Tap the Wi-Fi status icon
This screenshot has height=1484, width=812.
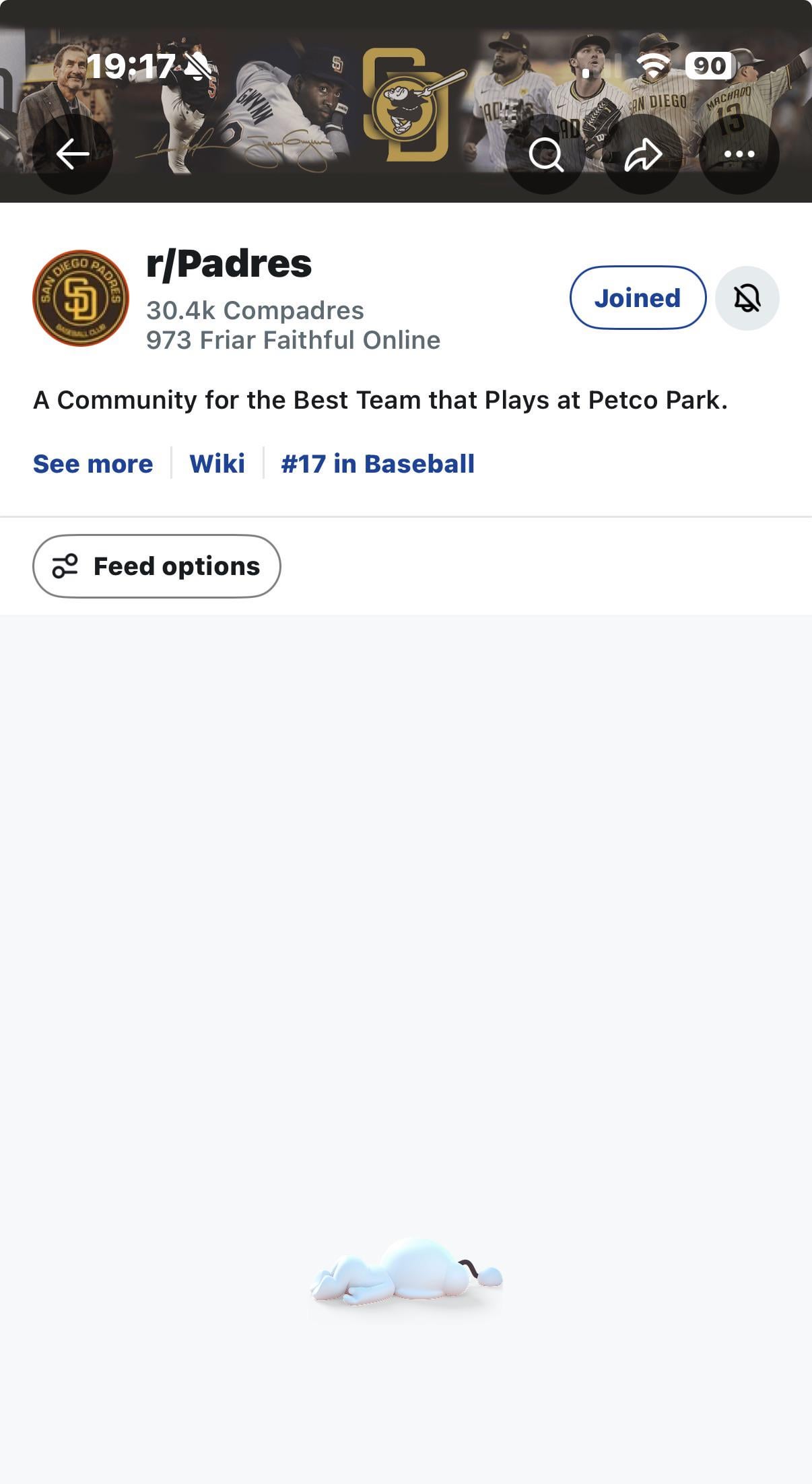coord(653,66)
